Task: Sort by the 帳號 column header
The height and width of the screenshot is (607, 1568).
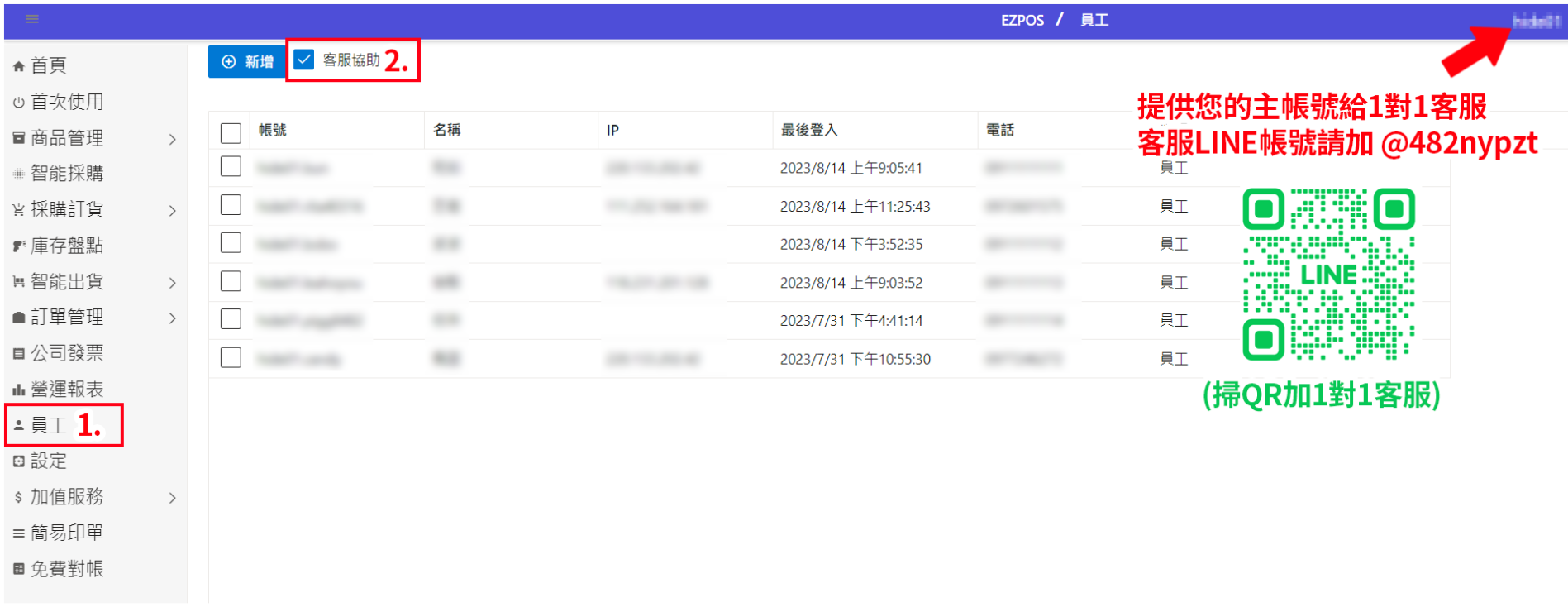Action: pyautogui.click(x=272, y=130)
